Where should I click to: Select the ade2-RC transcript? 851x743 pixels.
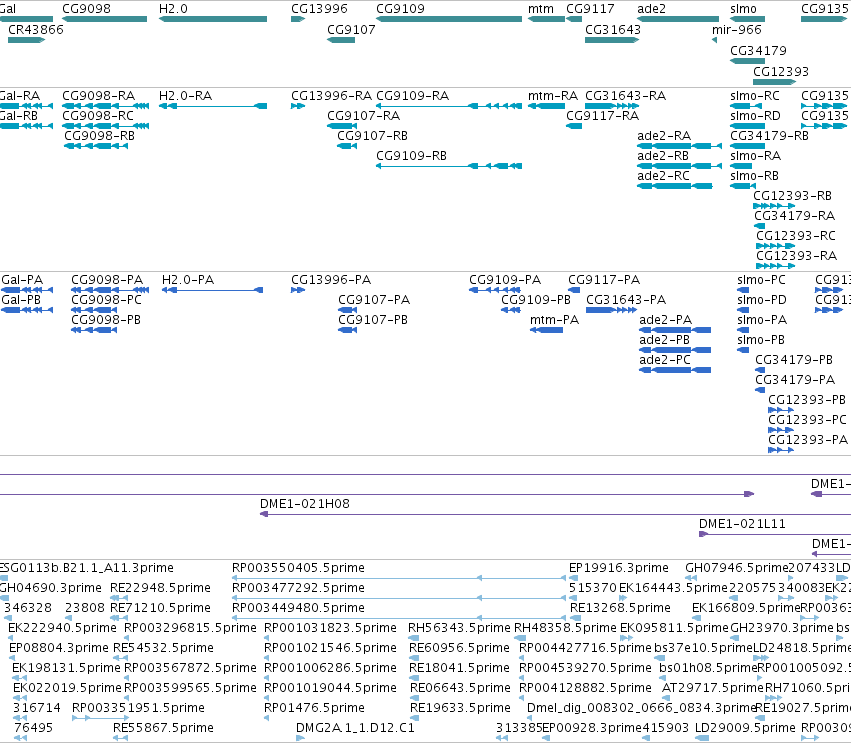tap(675, 186)
